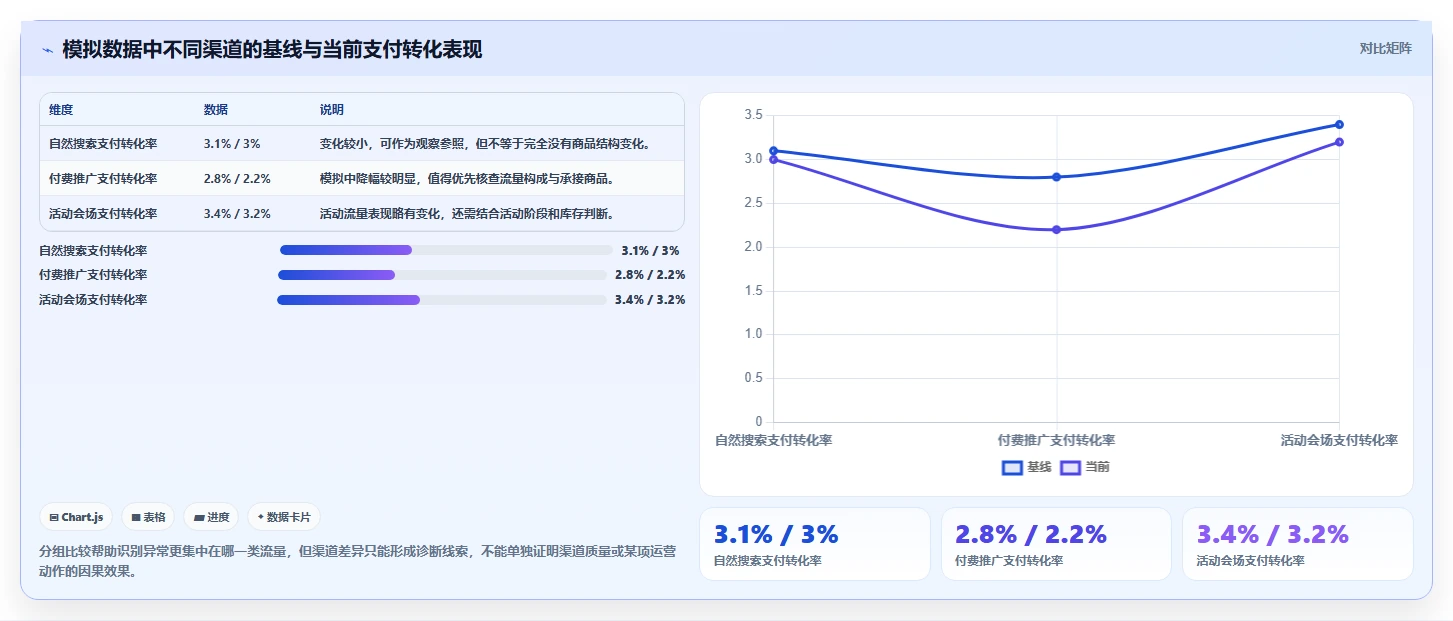
Task: Click the 活动会场支付转化率 table row label
Action: 103,213
